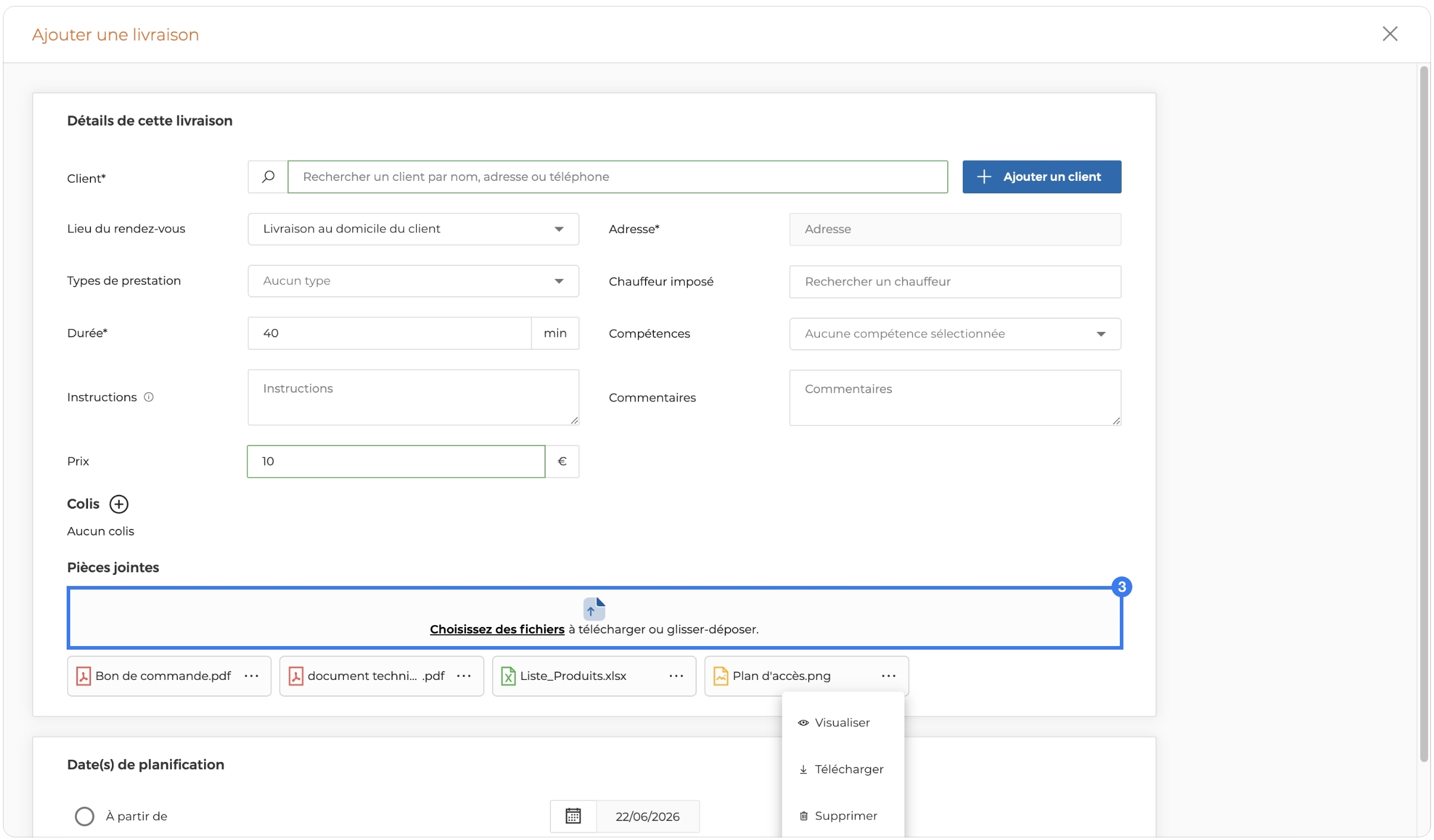The width and height of the screenshot is (1434, 840).
Task: Open the Bon de commande.pdf attachment
Action: coord(169,676)
